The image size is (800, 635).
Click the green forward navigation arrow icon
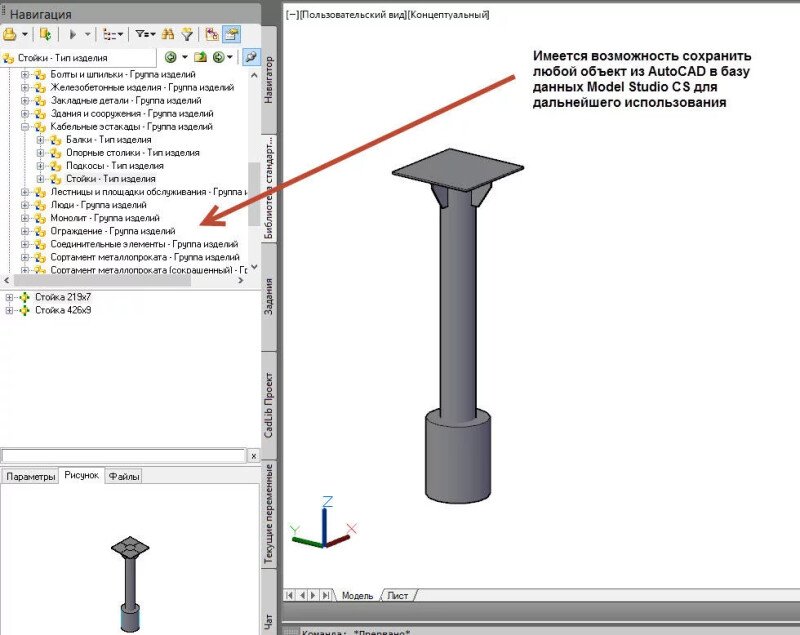click(217, 57)
